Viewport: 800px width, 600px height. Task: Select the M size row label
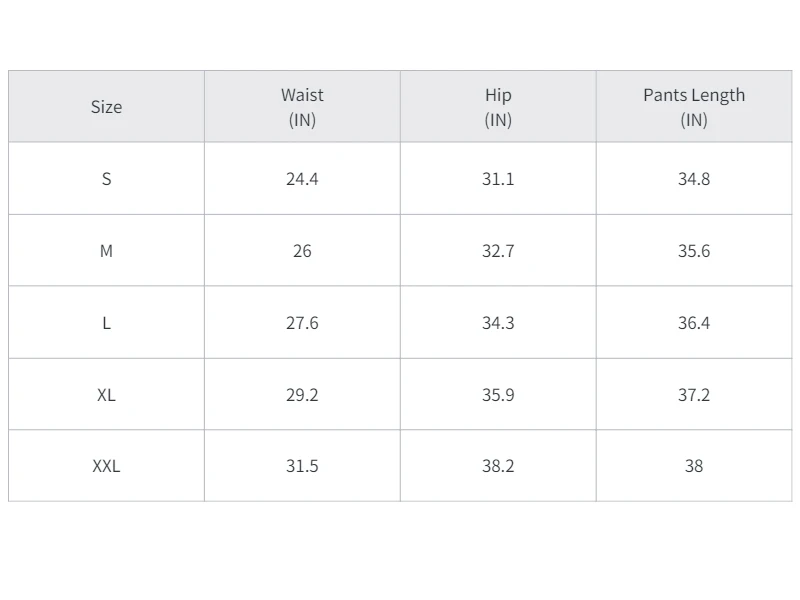pos(106,251)
